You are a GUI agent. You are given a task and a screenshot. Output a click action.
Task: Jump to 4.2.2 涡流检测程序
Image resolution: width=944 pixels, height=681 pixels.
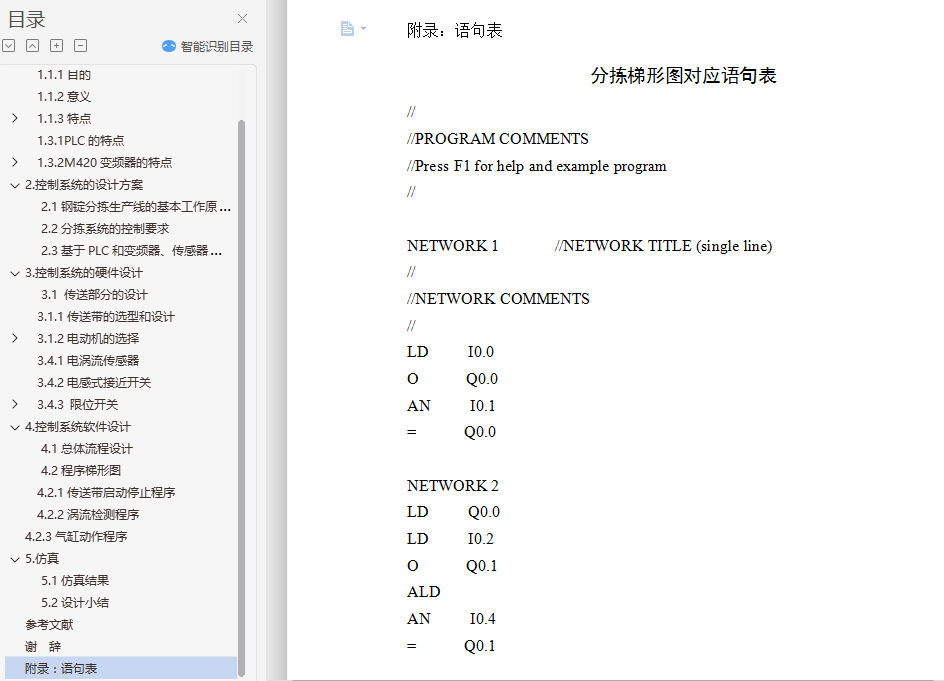[x=88, y=514]
